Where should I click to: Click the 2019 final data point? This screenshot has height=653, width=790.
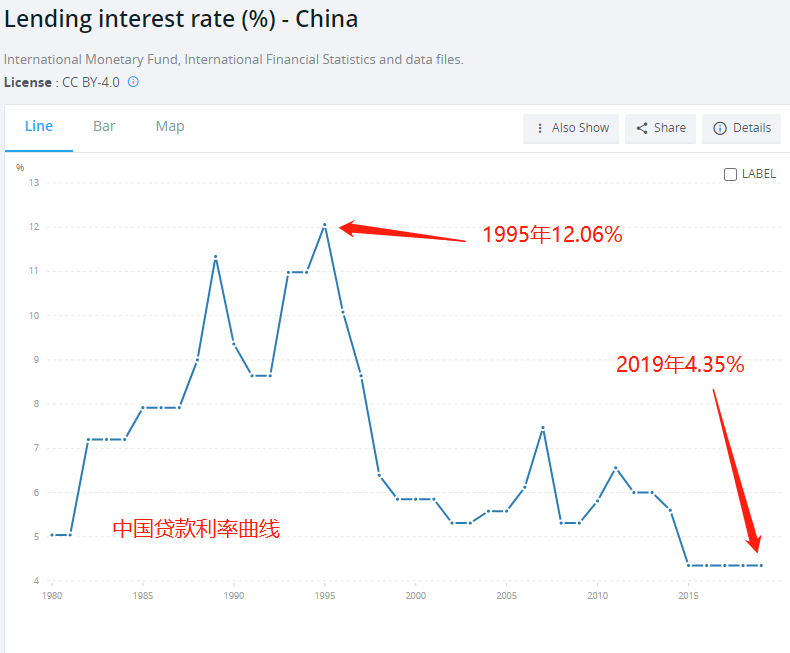[x=761, y=565]
